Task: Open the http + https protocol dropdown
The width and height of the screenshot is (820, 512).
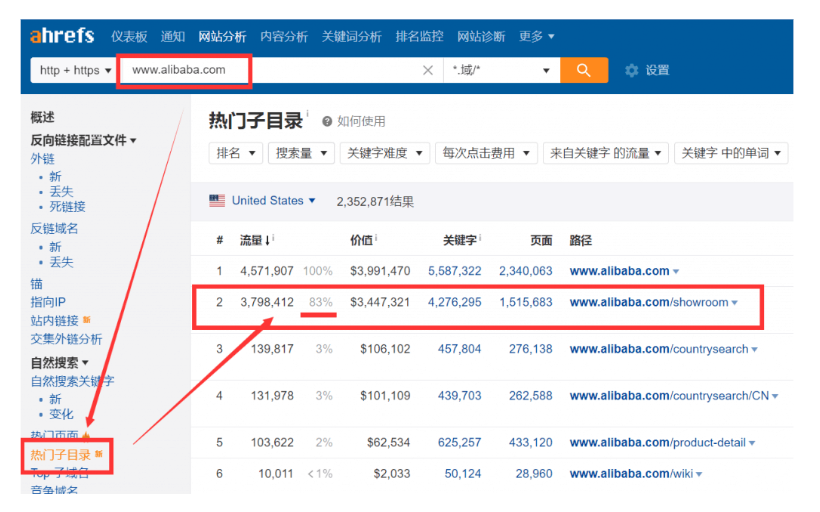Action: 74,70
